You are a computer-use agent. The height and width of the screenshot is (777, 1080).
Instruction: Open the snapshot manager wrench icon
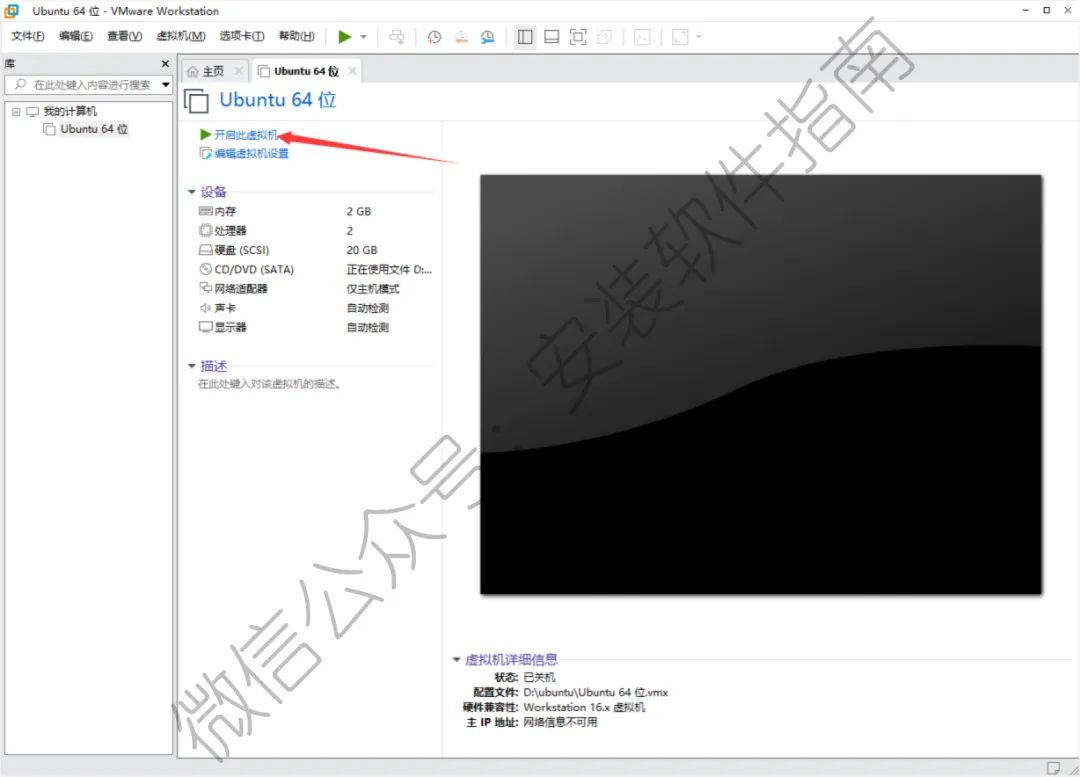488,37
